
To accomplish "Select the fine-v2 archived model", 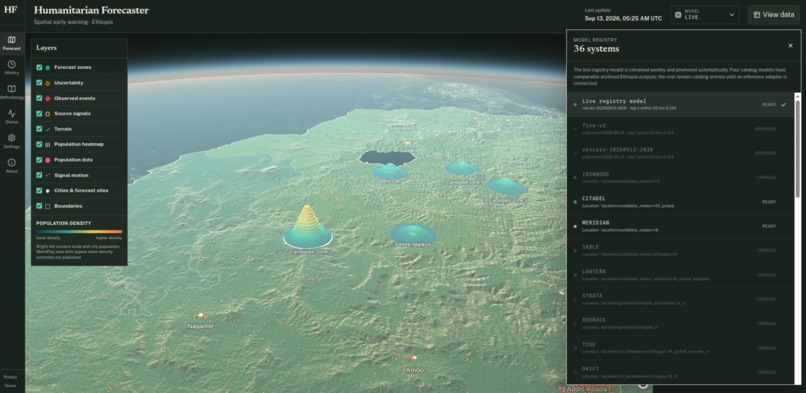I will [680, 129].
